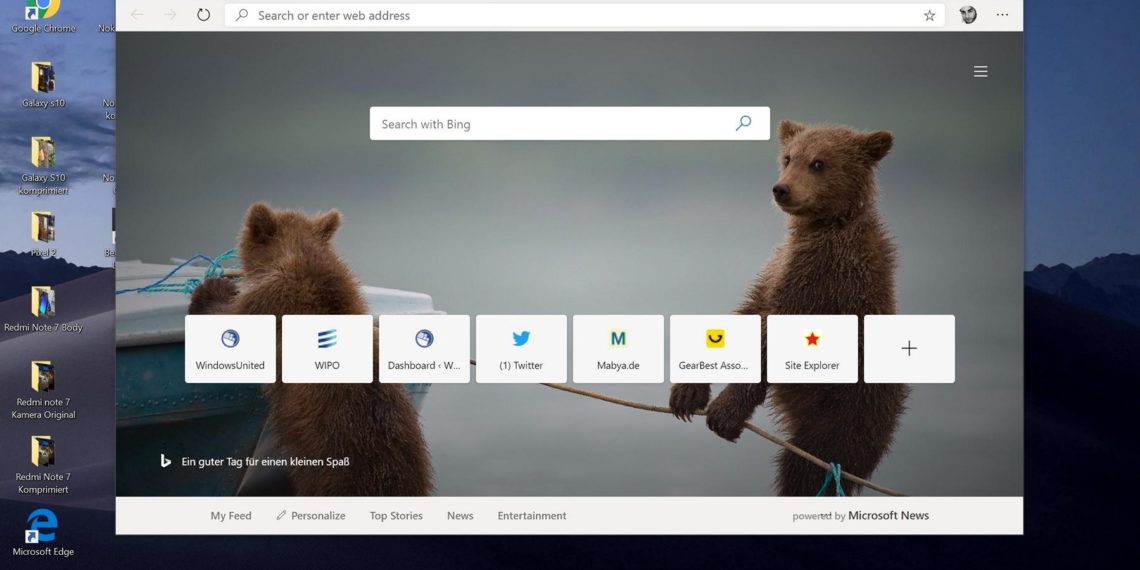Screen dimensions: 1140x570
Task: Open the user profile avatar
Action: coord(967,15)
